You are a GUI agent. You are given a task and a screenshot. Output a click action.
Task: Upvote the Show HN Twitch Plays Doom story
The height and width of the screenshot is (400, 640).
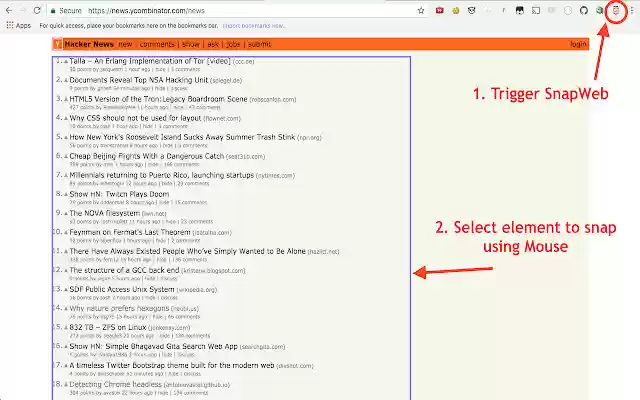click(x=66, y=195)
